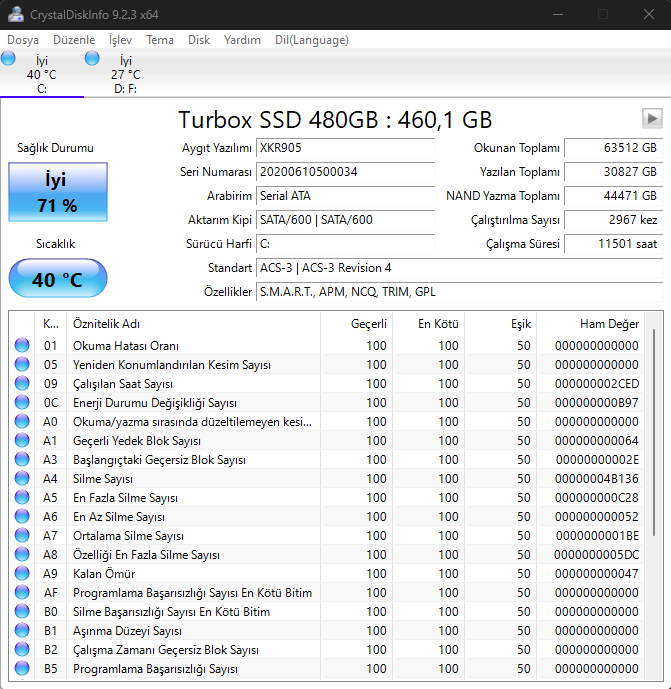Click the Seri Numarası value field

(346, 172)
